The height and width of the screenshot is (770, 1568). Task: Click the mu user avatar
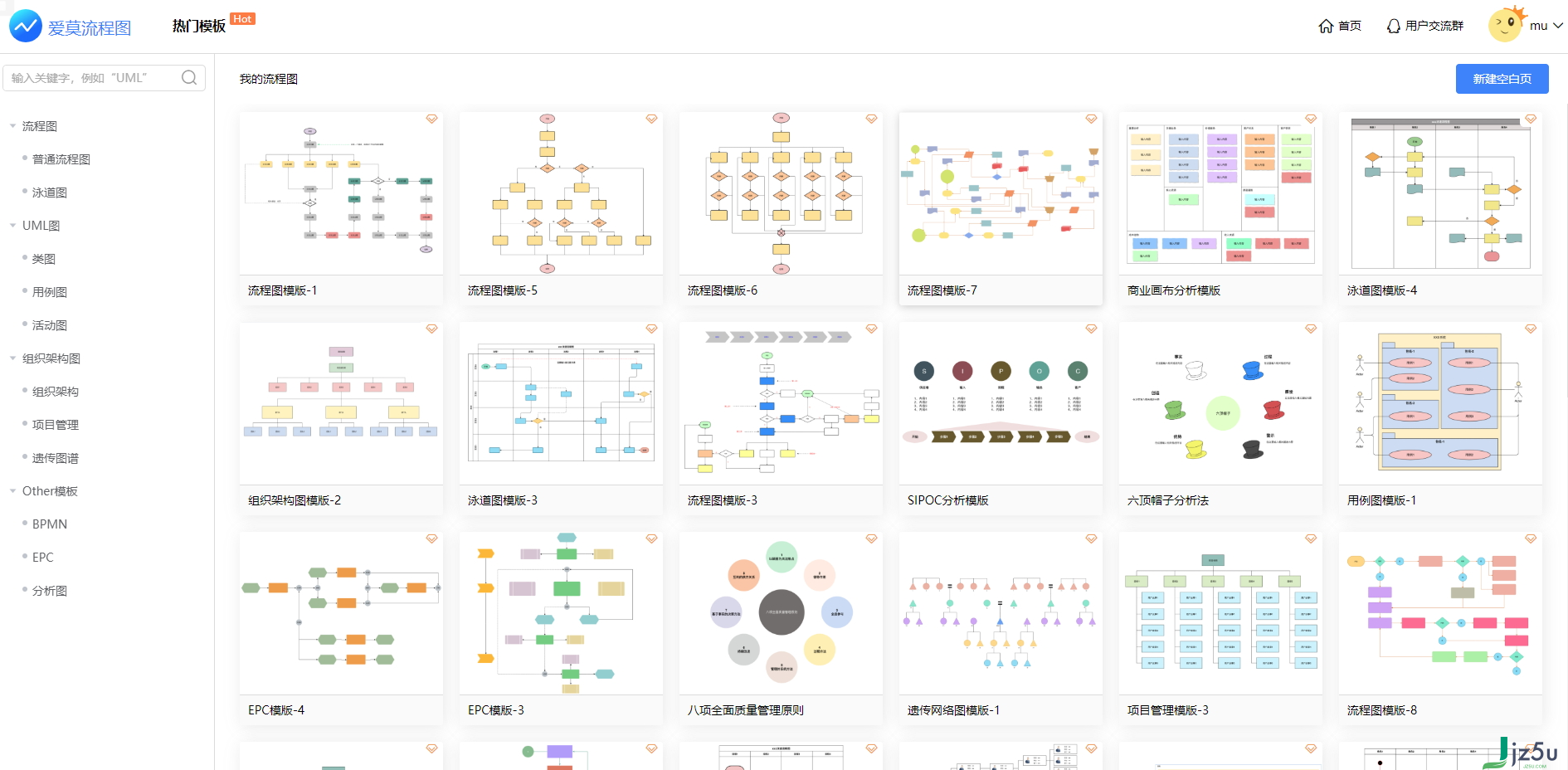[1506, 24]
